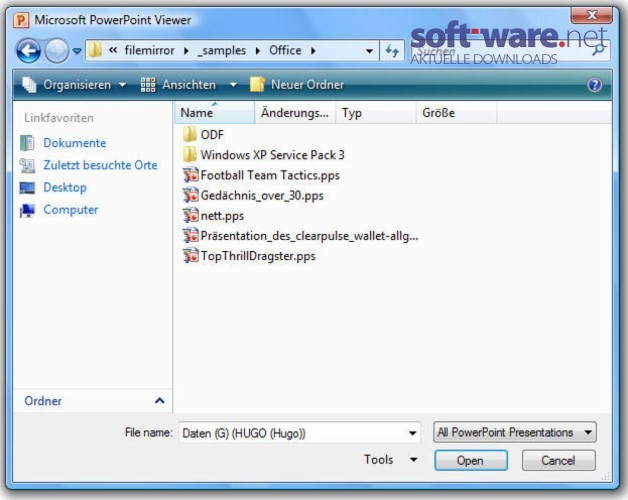The width and height of the screenshot is (628, 500).
Task: Click the PowerPoint Viewer title bar icon
Action: 21,20
